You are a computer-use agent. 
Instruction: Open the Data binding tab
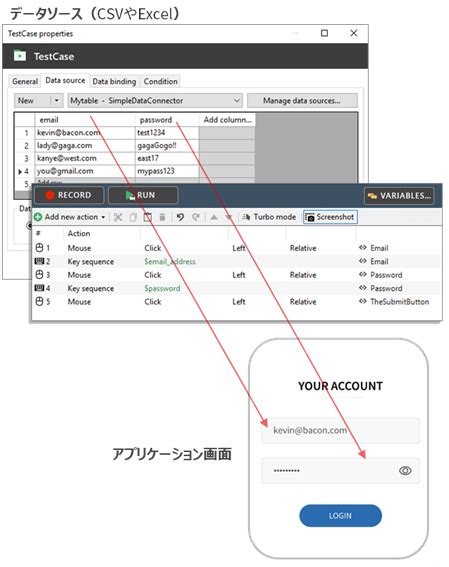tap(114, 81)
